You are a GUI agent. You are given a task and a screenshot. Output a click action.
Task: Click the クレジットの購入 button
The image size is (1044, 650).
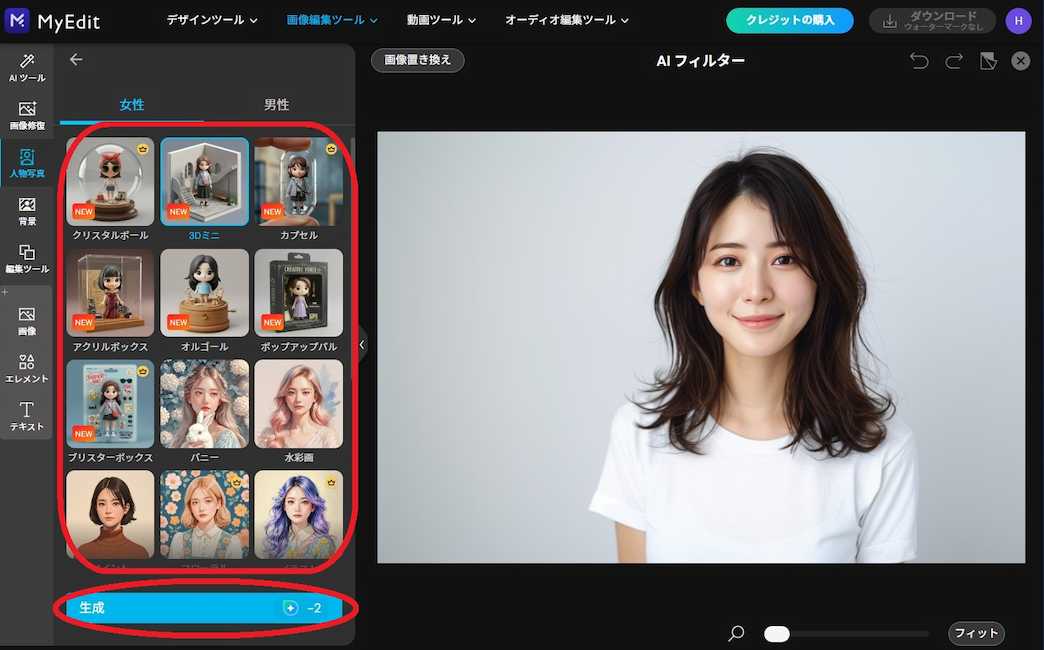789,19
